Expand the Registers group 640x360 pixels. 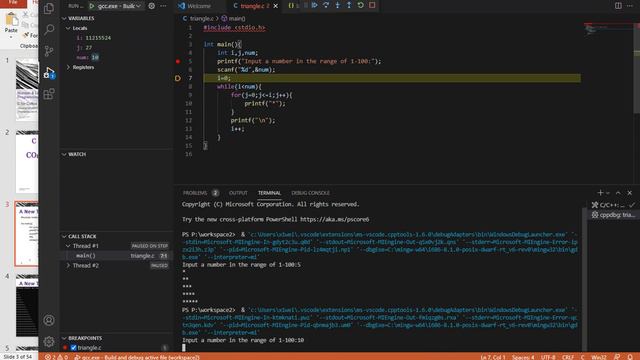click(x=83, y=67)
